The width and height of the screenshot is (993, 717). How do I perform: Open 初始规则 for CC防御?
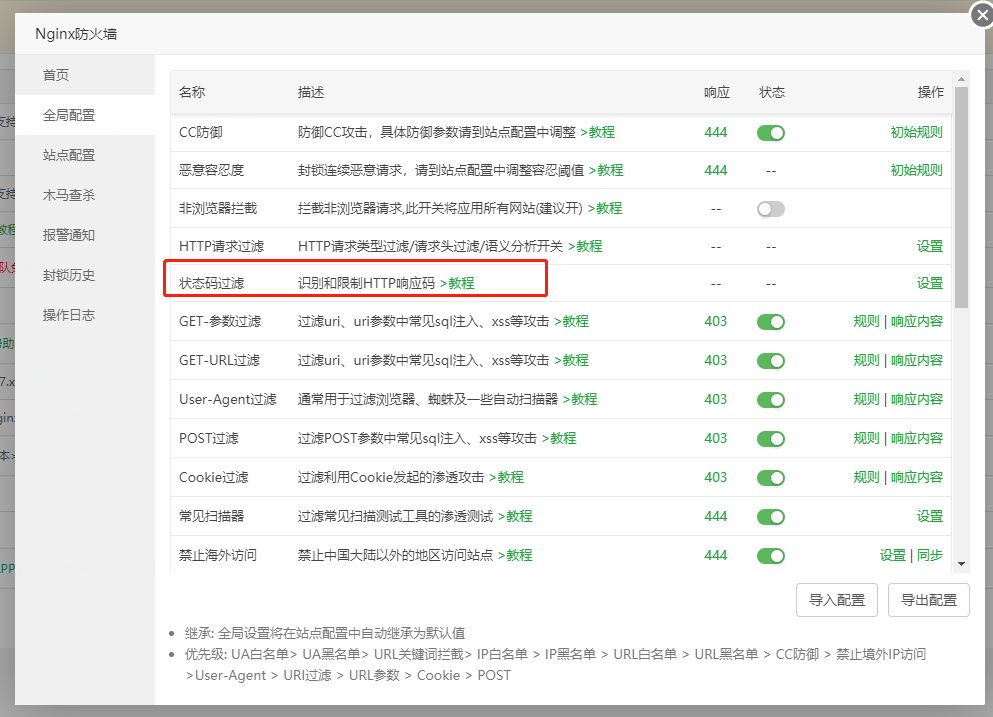916,132
